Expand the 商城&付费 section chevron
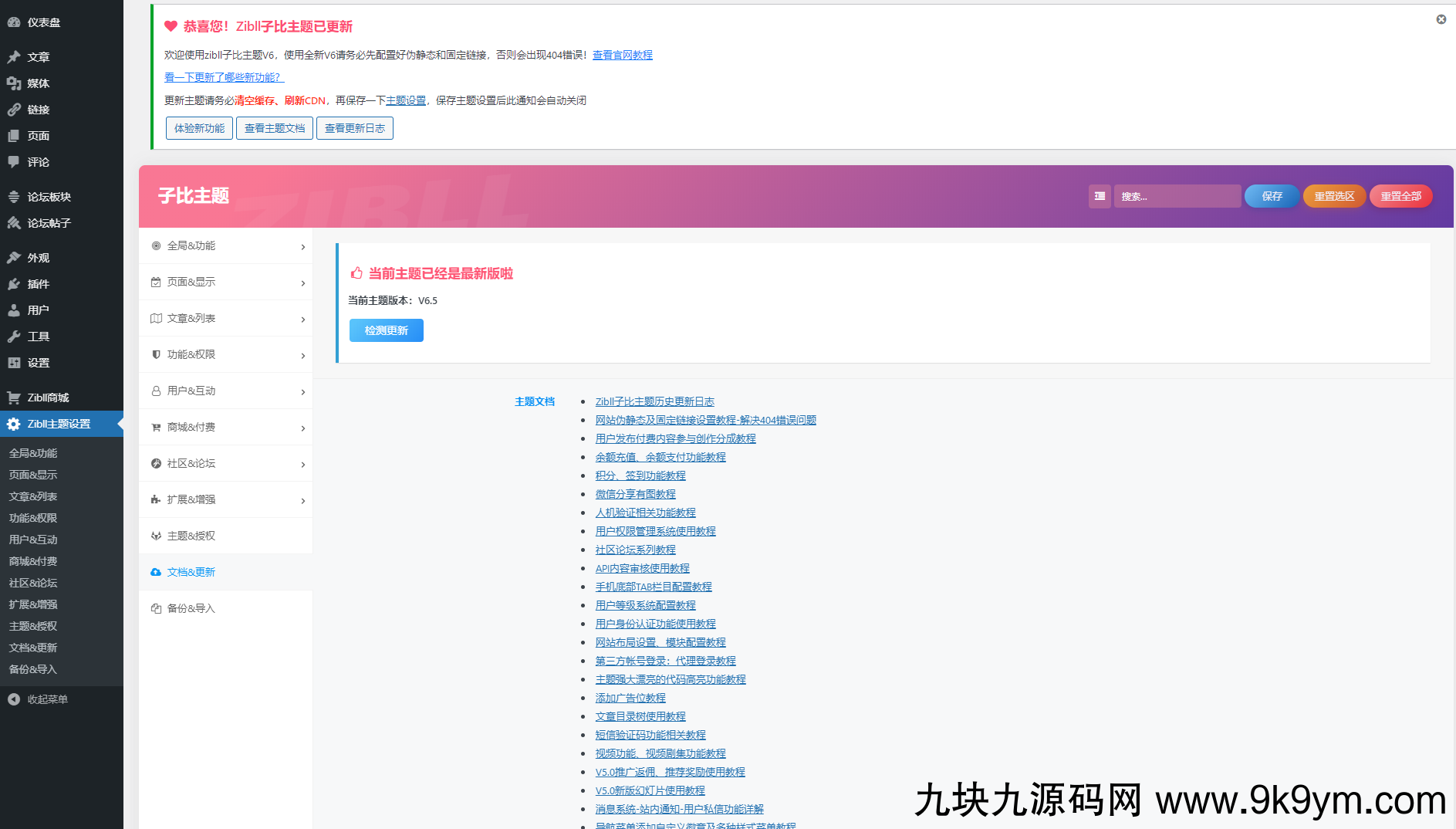Viewport: 1456px width, 829px height. tap(302, 428)
